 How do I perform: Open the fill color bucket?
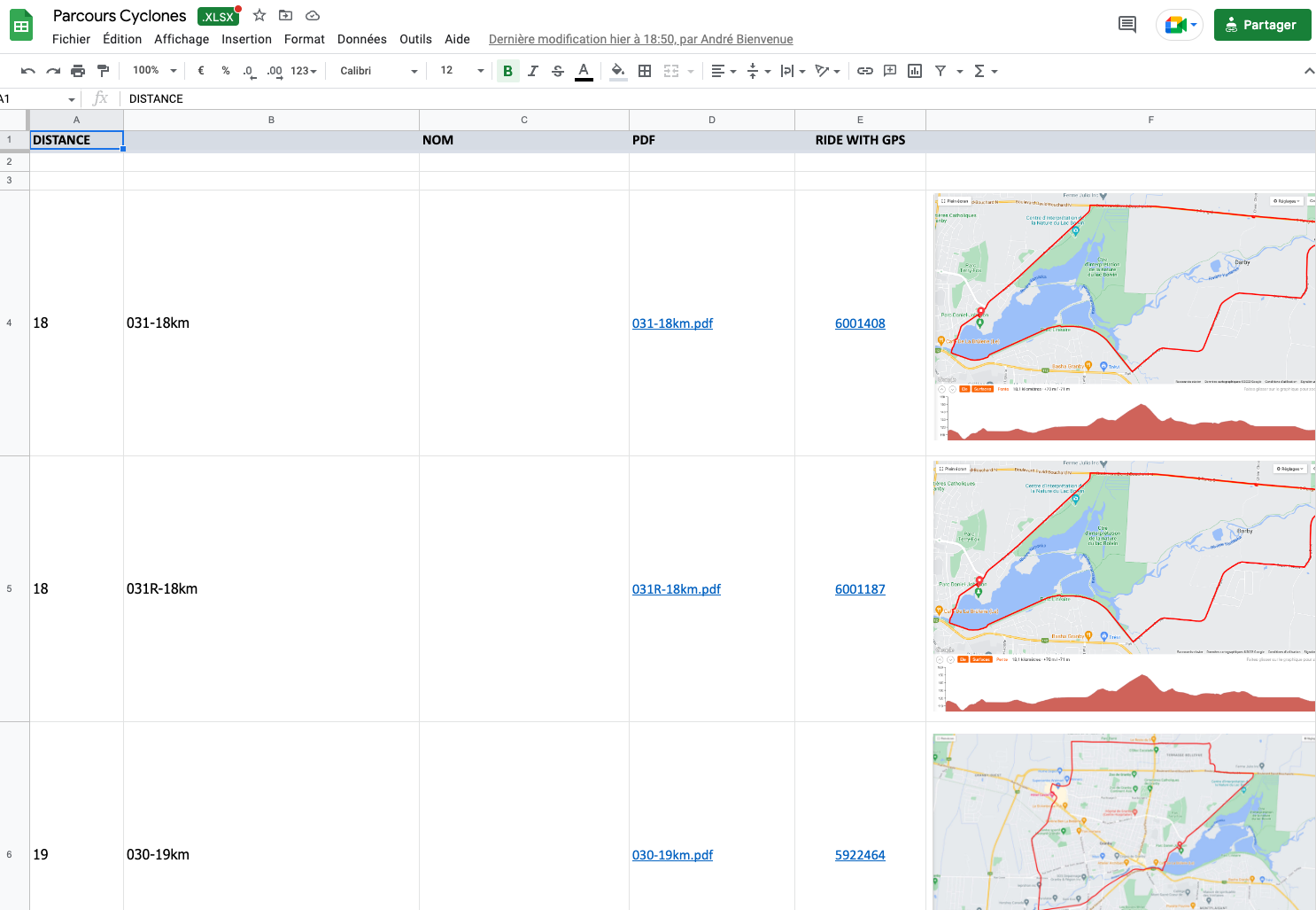618,71
